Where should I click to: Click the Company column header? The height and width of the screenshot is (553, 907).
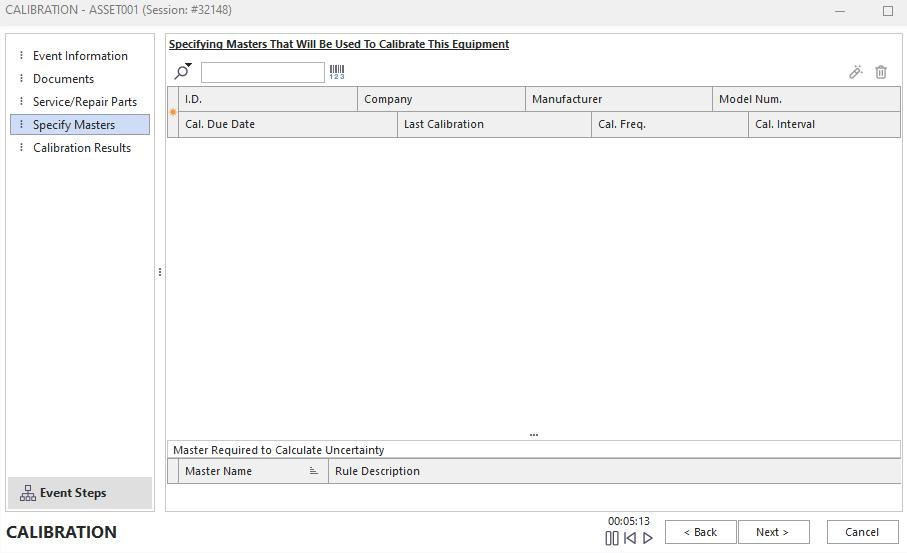[x=441, y=99]
